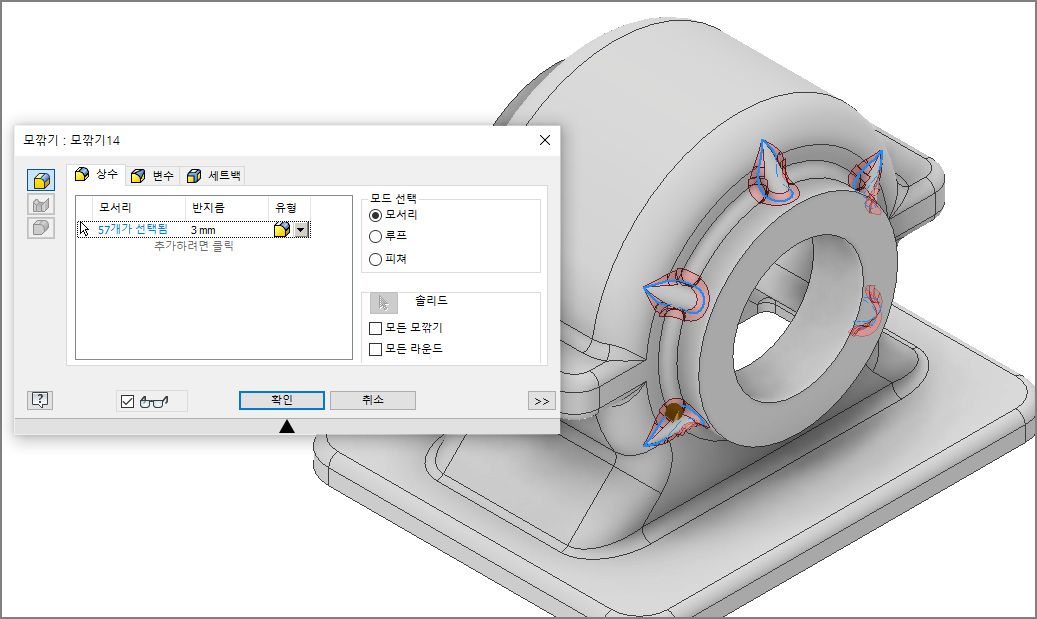Click the 57개가 선택됨 edge selection entry

pyautogui.click(x=132, y=229)
